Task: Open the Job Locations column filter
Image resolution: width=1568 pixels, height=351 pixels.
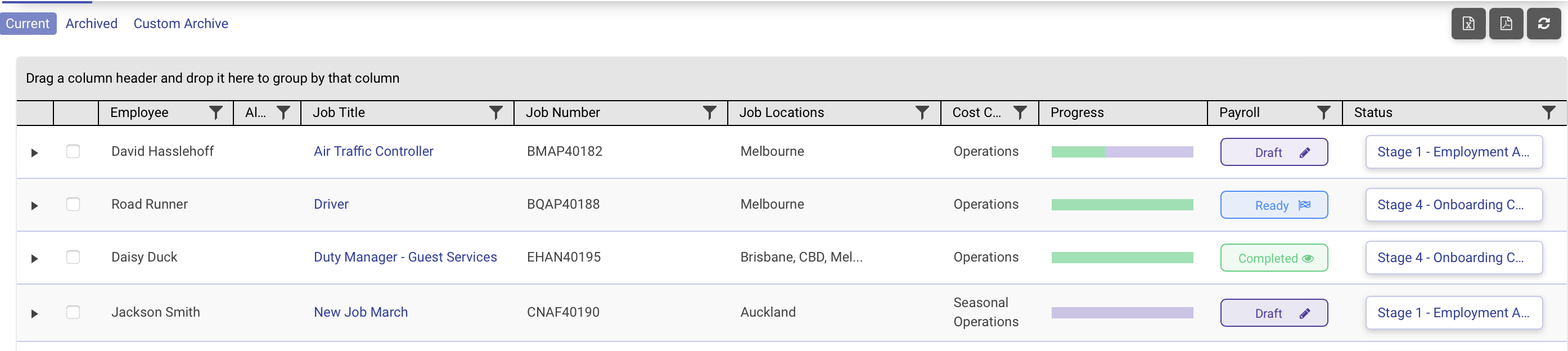Action: coord(922,112)
